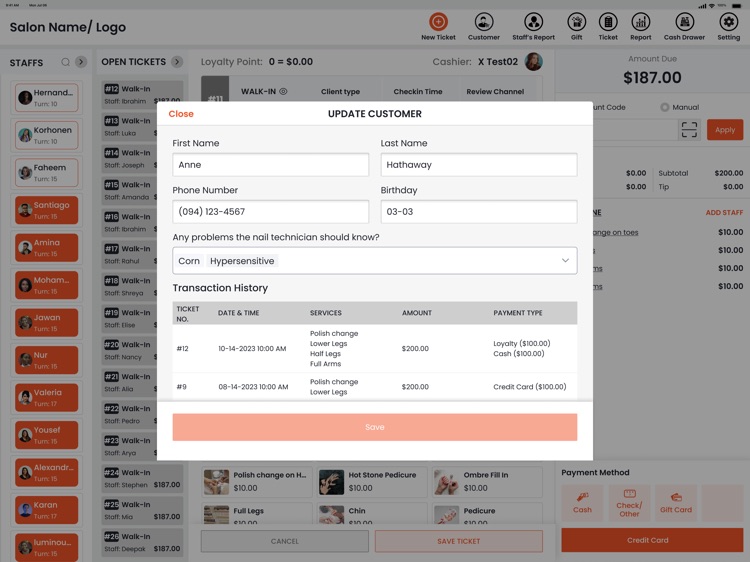Select Ombre Fill In service
Viewport: 750px width, 562px height.
(487, 482)
